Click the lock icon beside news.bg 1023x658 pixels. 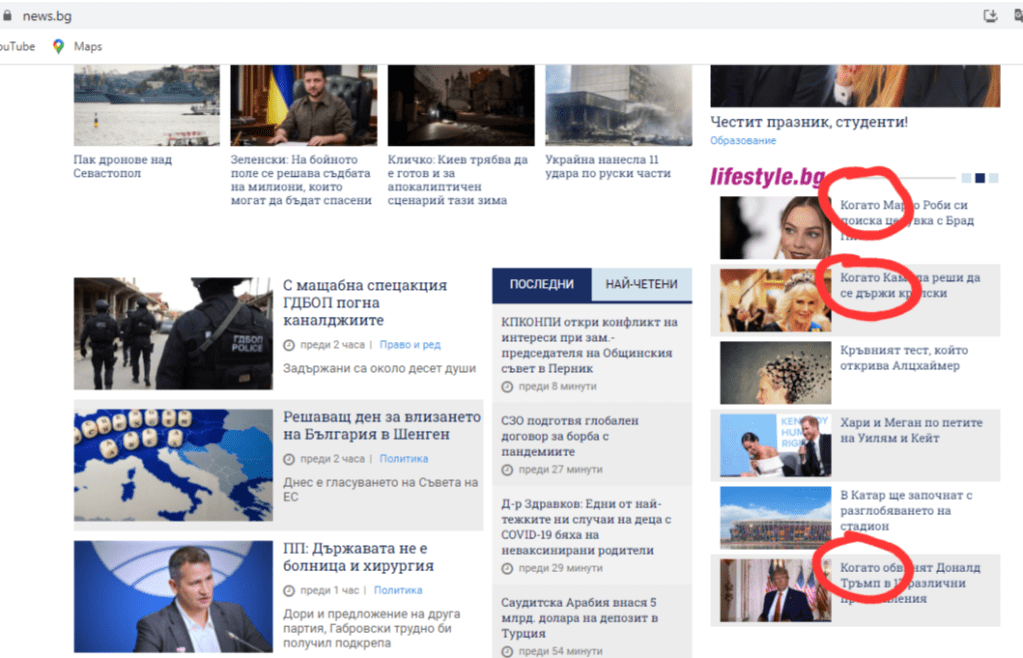point(7,16)
